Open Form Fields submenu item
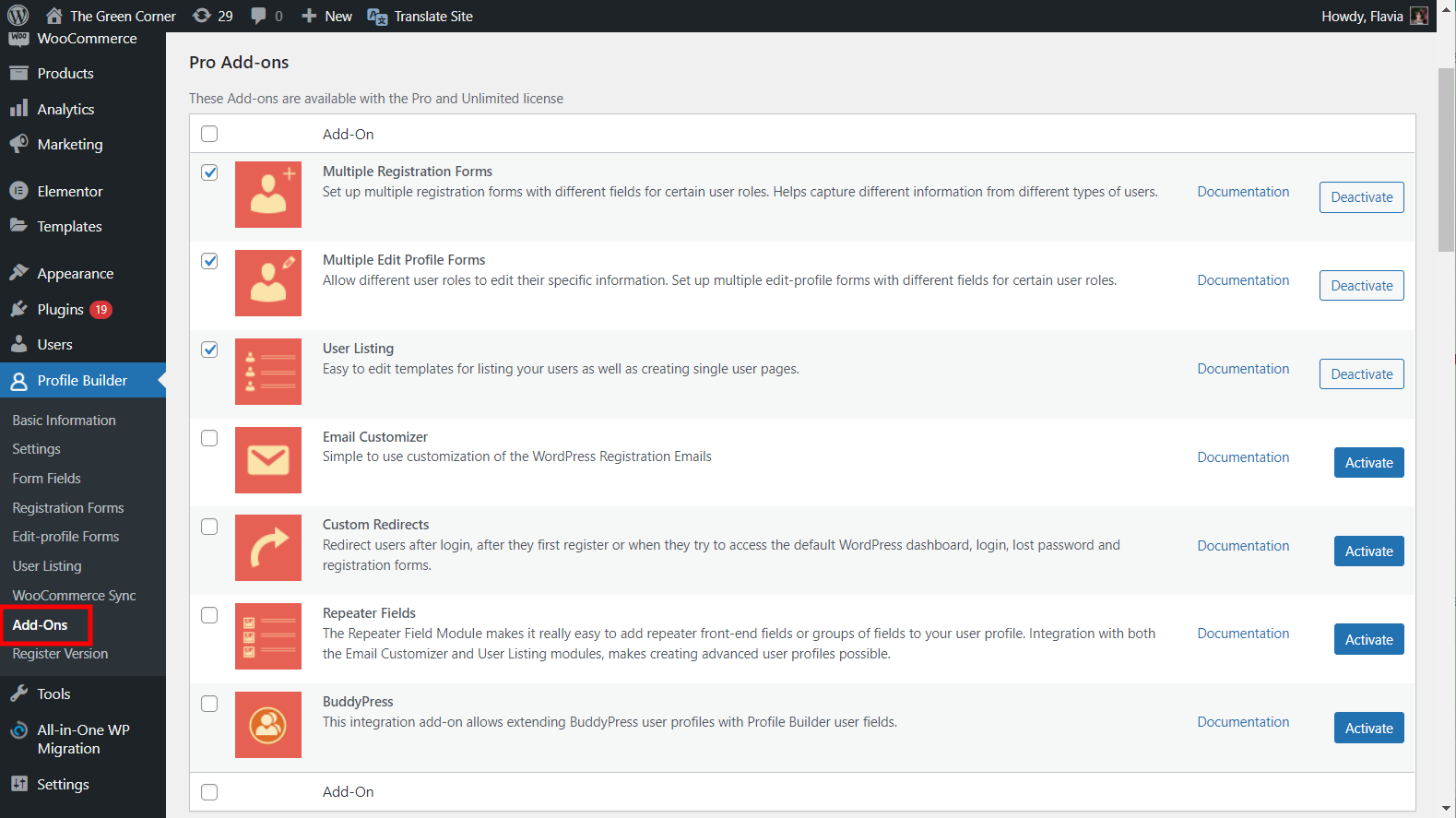 47,479
